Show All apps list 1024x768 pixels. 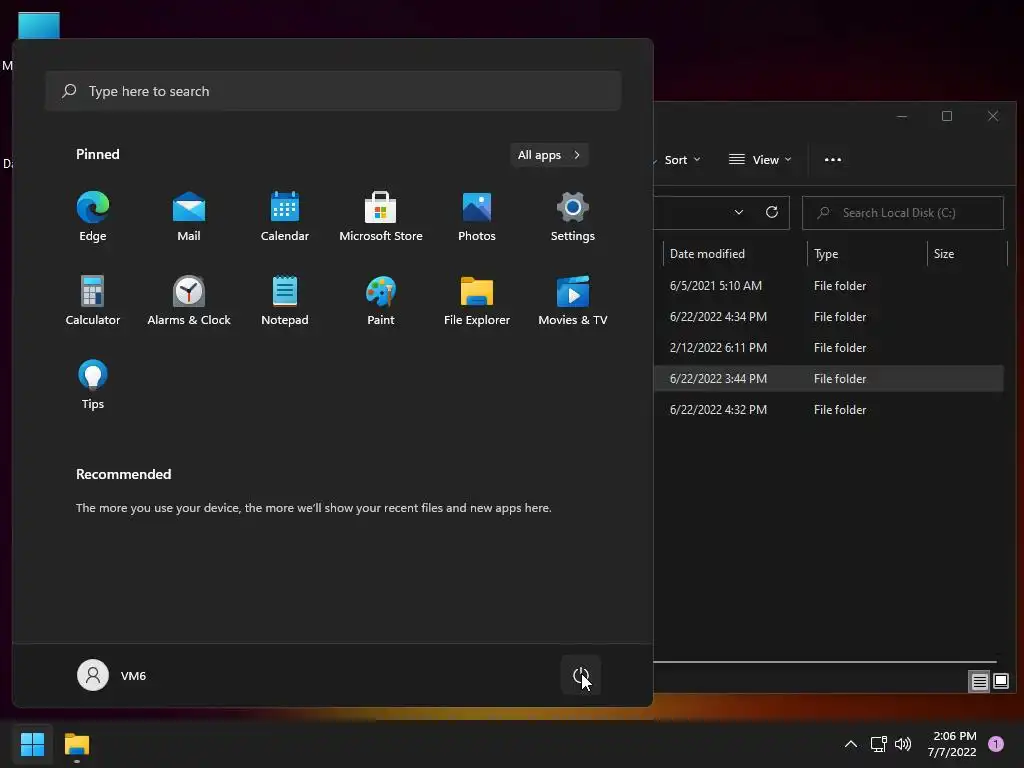(x=549, y=155)
